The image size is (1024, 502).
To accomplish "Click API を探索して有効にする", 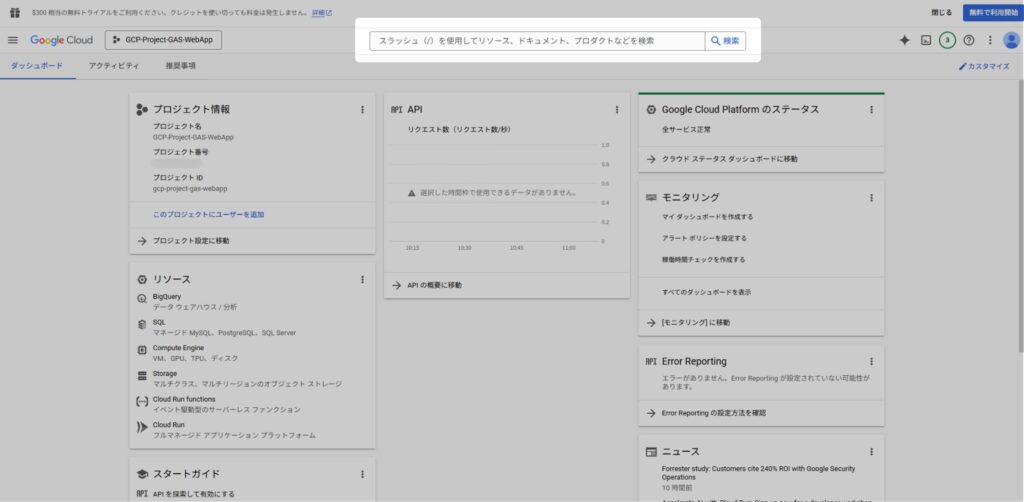I will click(x=193, y=494).
